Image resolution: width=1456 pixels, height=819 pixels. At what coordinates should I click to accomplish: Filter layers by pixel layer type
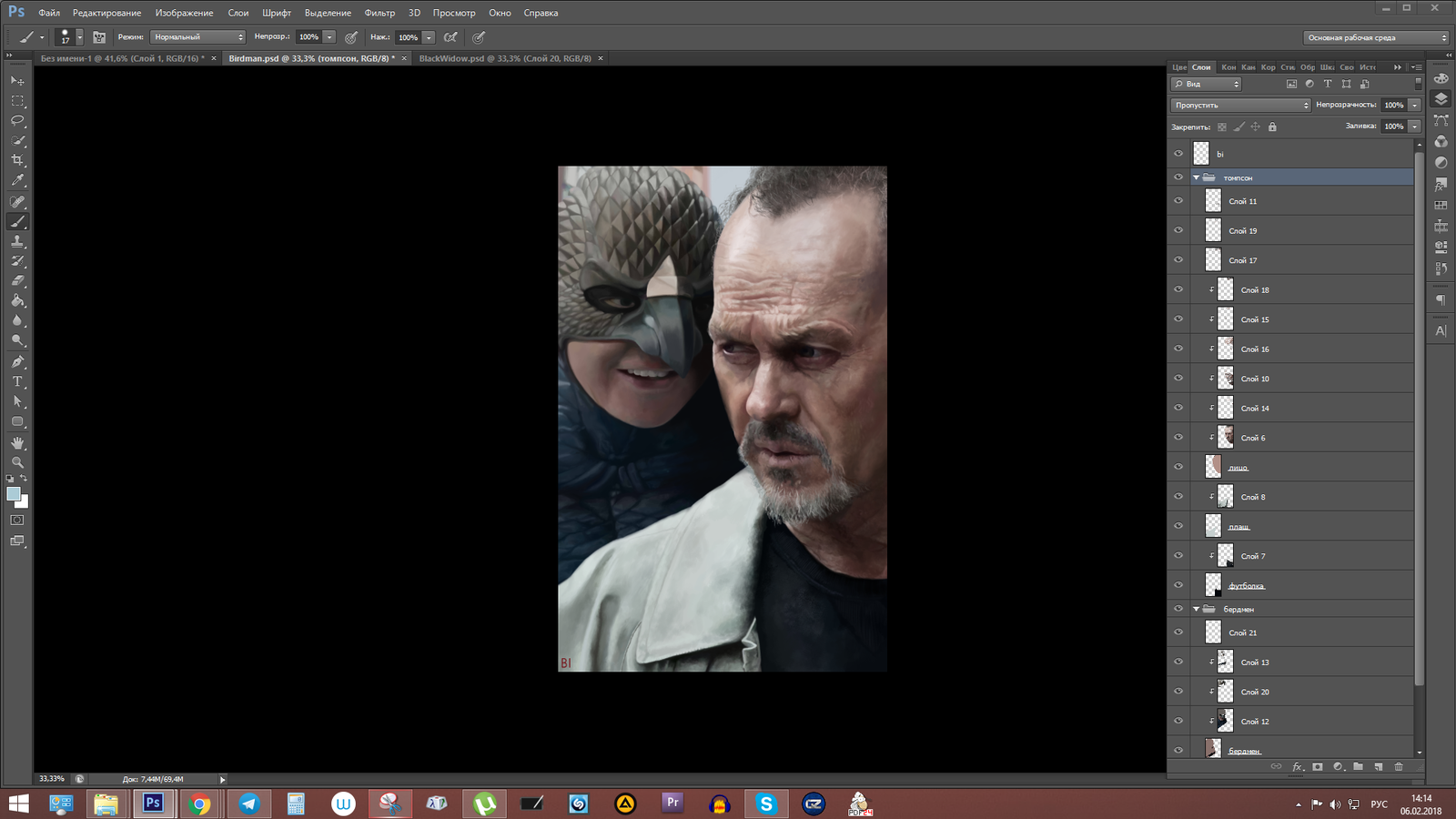tap(1291, 84)
